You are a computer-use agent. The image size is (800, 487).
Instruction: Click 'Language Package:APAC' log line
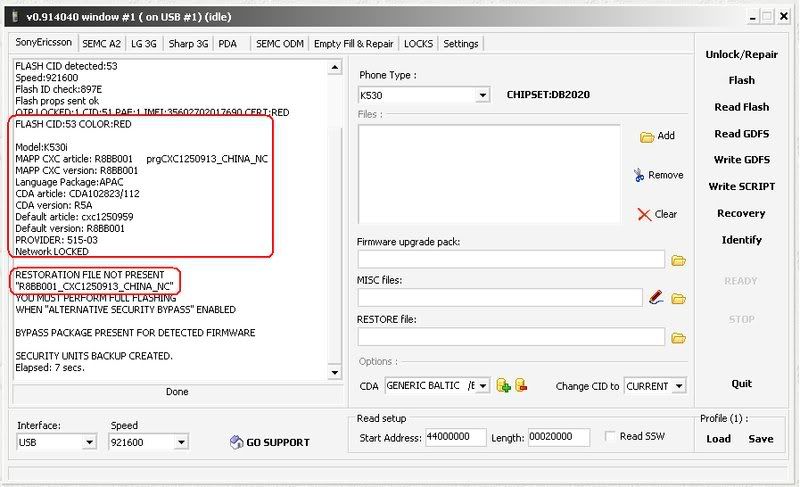pyautogui.click(x=69, y=182)
